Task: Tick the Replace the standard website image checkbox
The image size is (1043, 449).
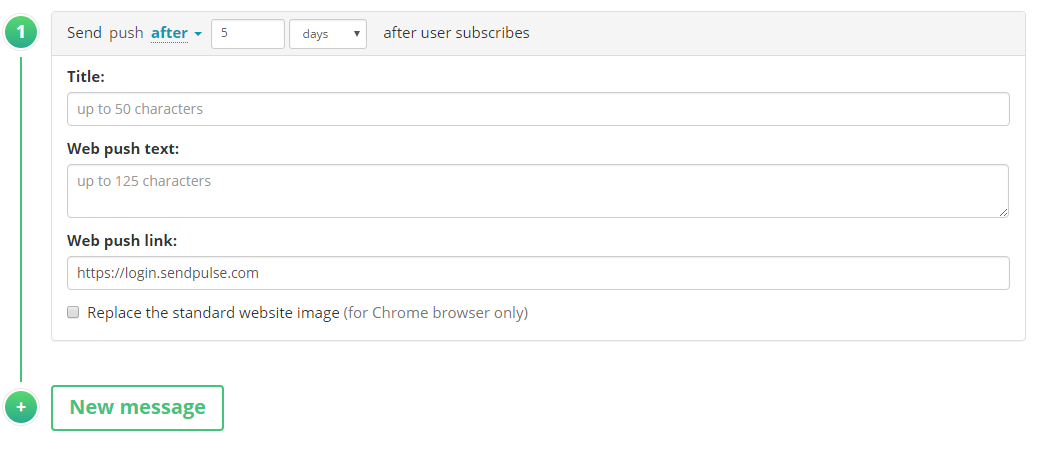Action: point(73,312)
